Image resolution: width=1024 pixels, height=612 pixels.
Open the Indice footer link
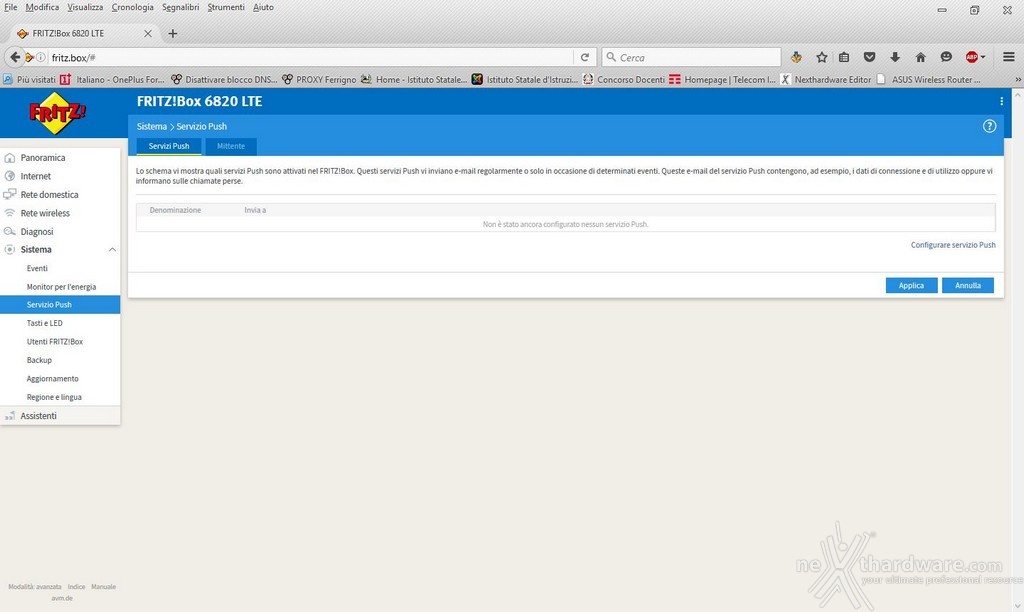tap(76, 587)
